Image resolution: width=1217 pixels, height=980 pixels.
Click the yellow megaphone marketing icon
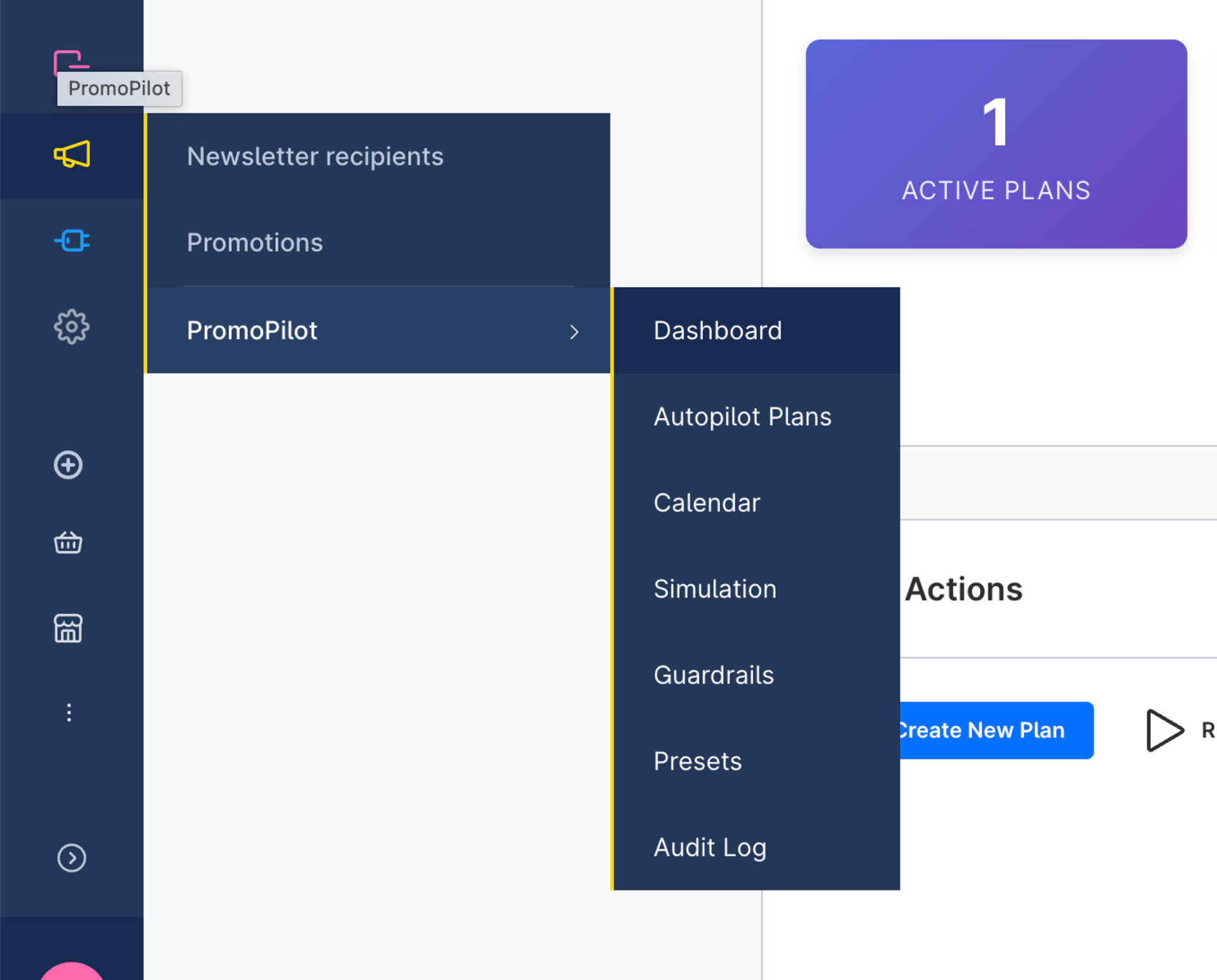tap(71, 155)
